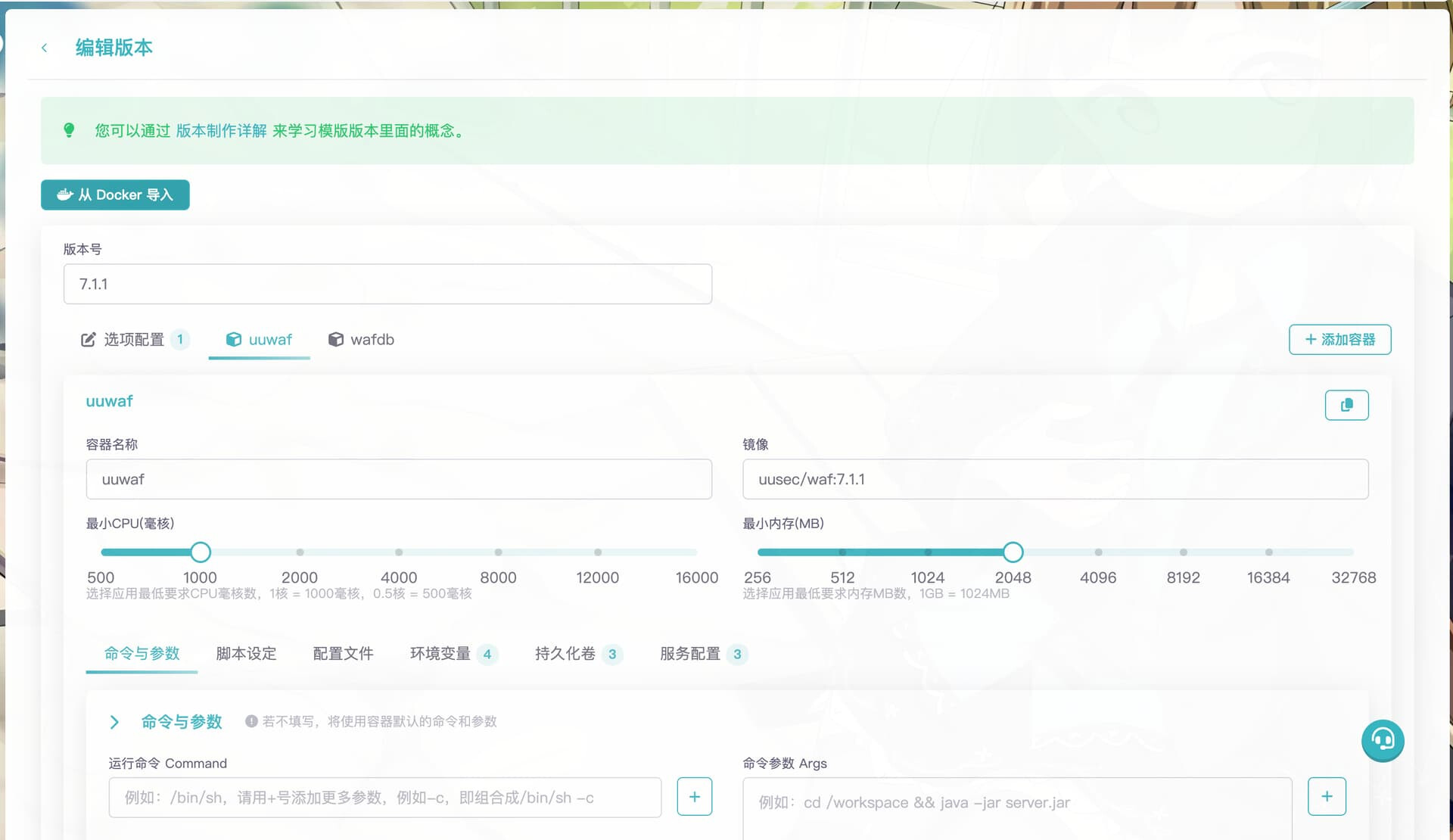Click the back arrow next to 编辑版本
Screen dimensions: 1453x840
[45, 48]
